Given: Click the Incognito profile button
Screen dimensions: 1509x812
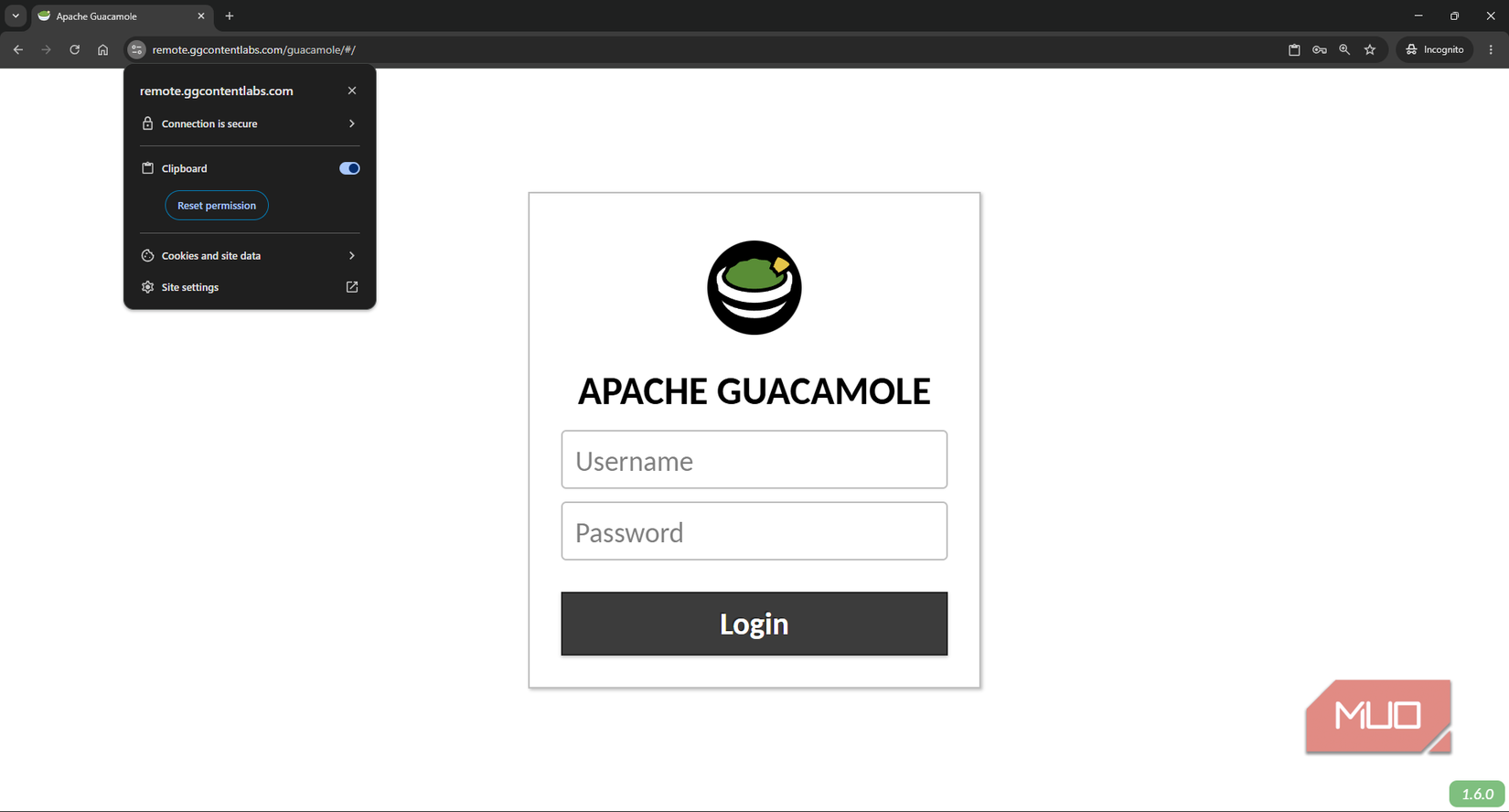Looking at the screenshot, I should (1435, 49).
